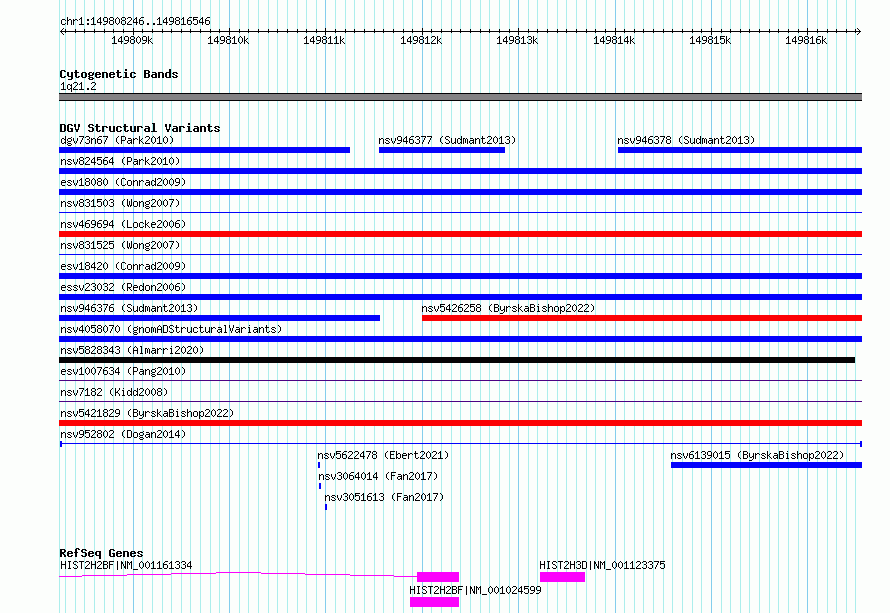Select the HIST2H3D NM_001123375 magenta gene box
890x613 pixels.
pyautogui.click(x=562, y=577)
